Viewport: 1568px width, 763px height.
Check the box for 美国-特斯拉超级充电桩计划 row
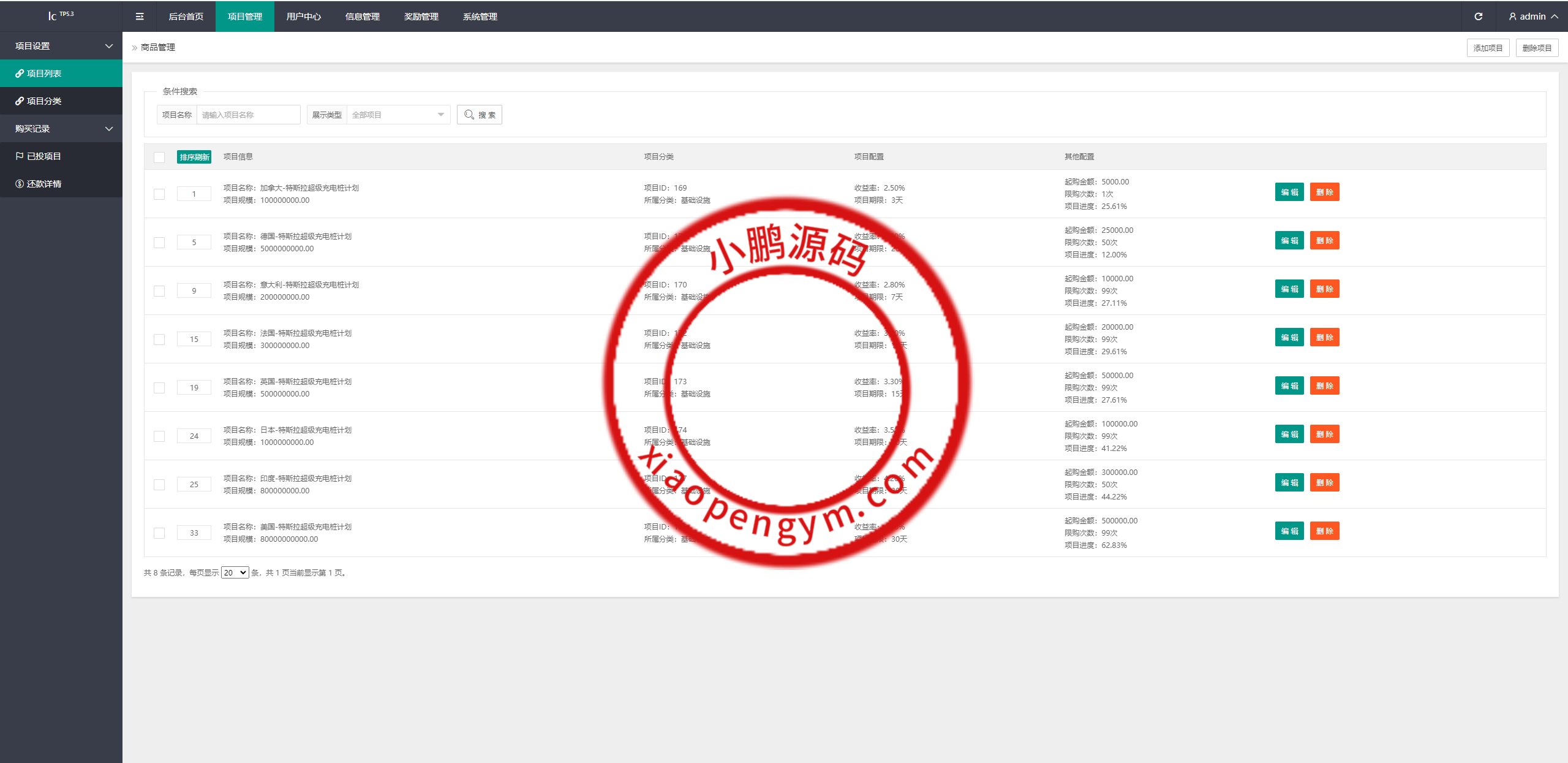coord(159,533)
